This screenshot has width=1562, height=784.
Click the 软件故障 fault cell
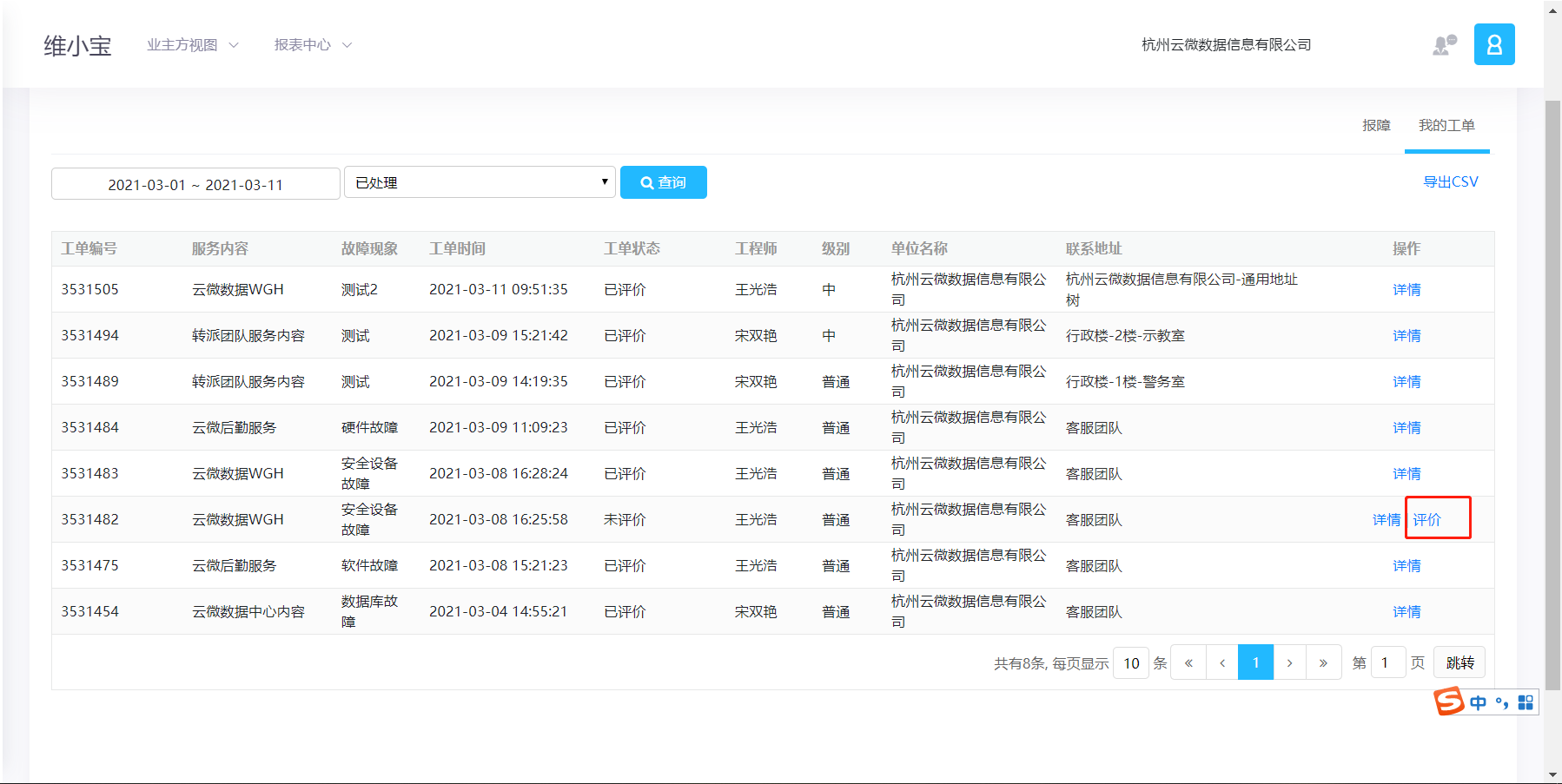click(x=369, y=565)
